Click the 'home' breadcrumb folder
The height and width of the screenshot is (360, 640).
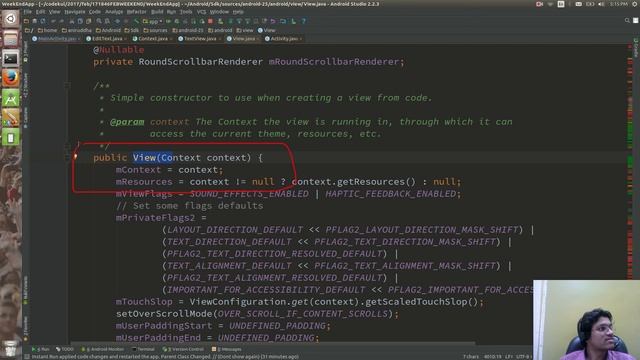(x=47, y=30)
